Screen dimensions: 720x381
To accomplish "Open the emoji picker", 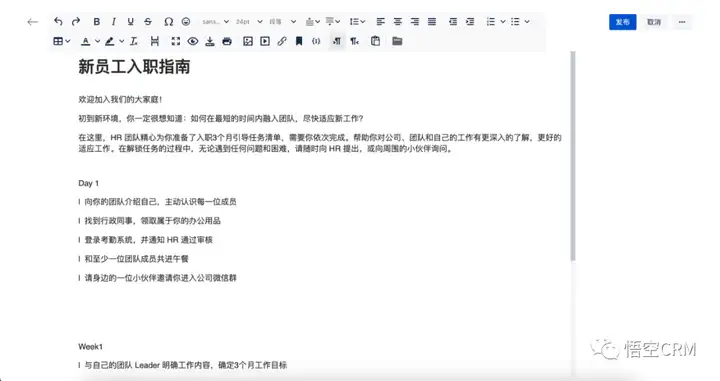I will (x=186, y=22).
